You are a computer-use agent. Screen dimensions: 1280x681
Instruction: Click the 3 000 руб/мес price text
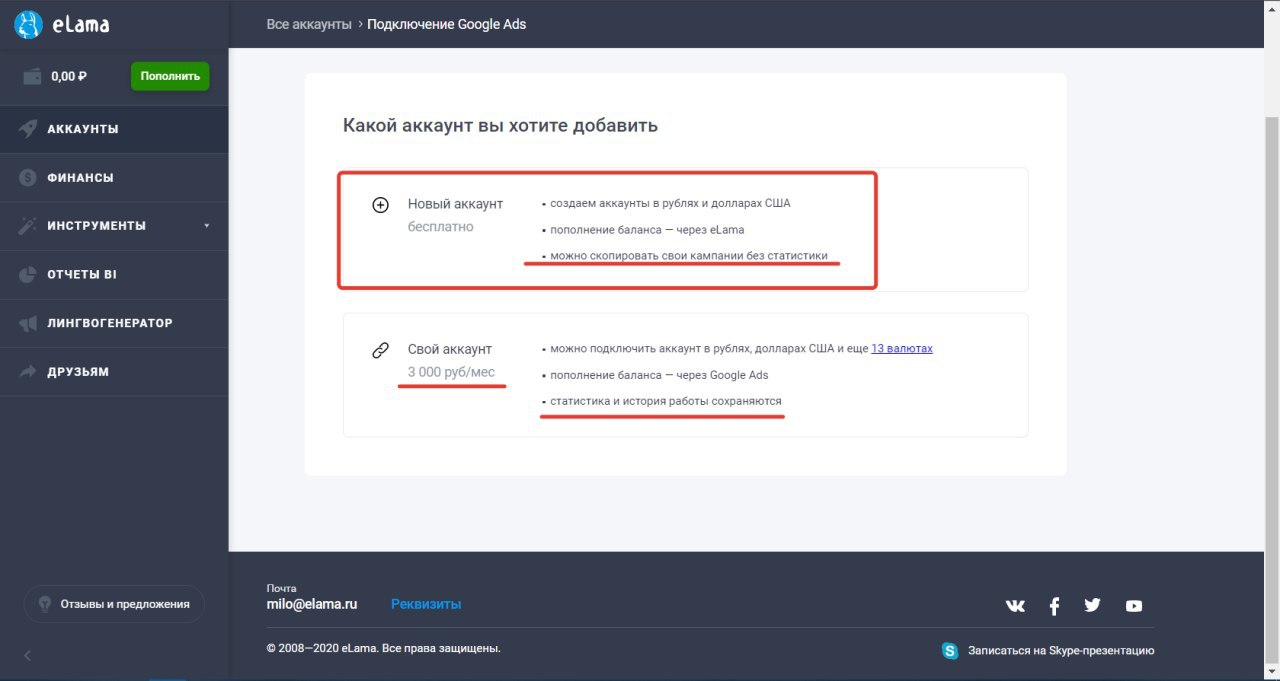pyautogui.click(x=451, y=373)
